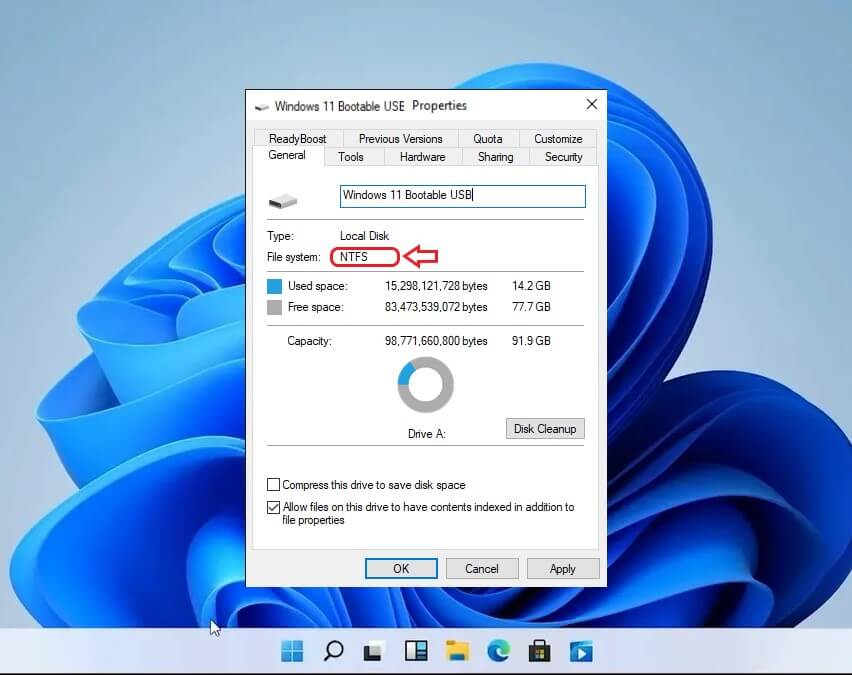This screenshot has height=675, width=852.
Task: Switch to the Tools tab
Action: pyautogui.click(x=350, y=157)
